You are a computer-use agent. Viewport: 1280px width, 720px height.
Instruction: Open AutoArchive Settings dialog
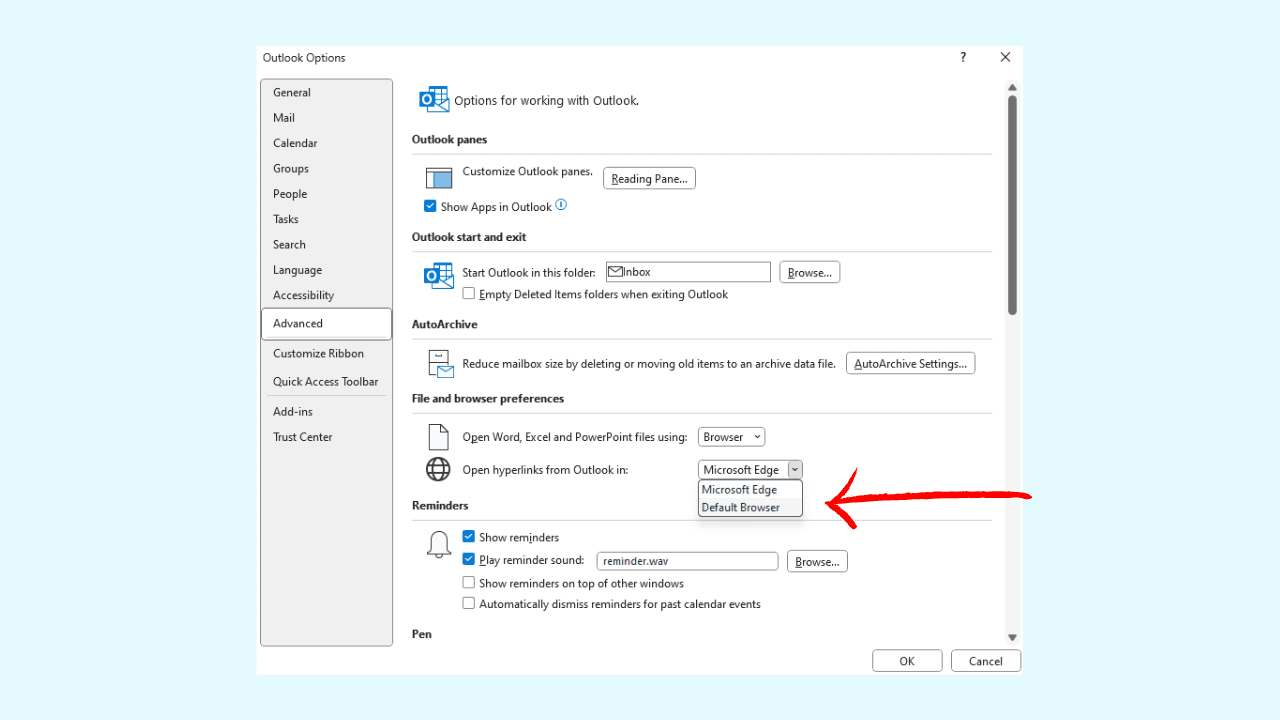tap(910, 364)
